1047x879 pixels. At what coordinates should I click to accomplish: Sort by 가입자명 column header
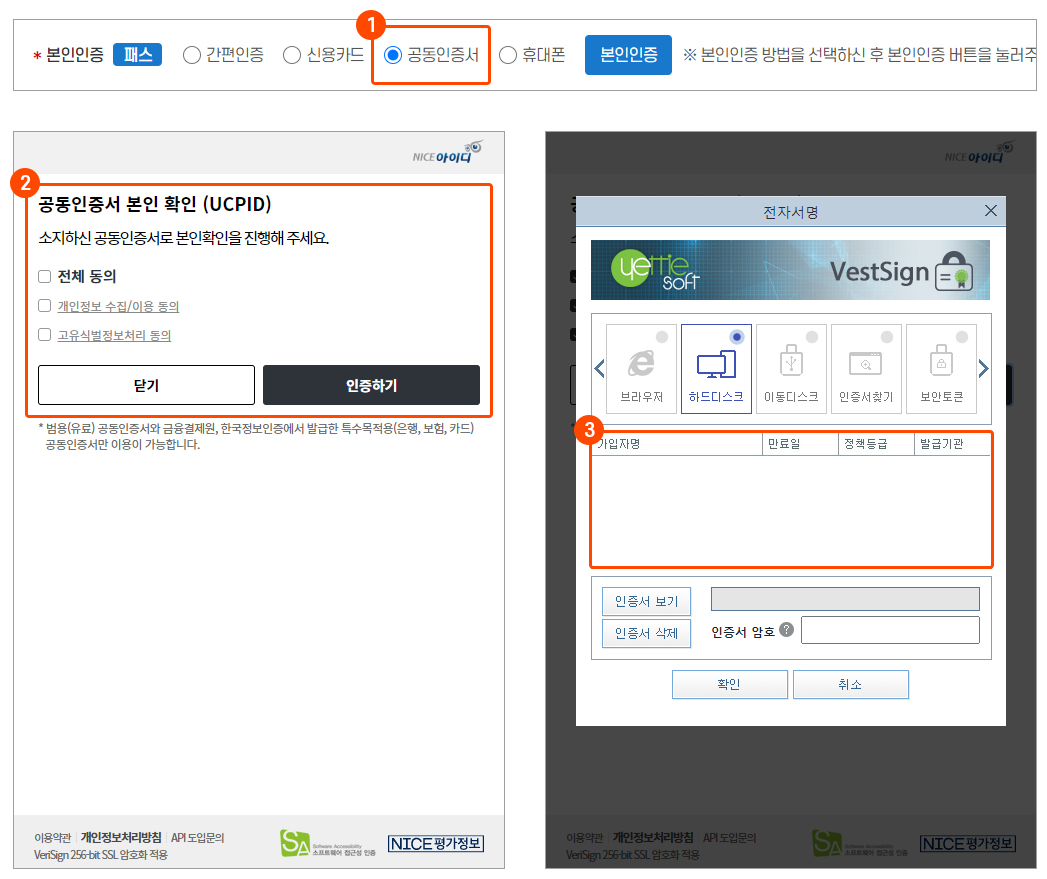coord(677,444)
